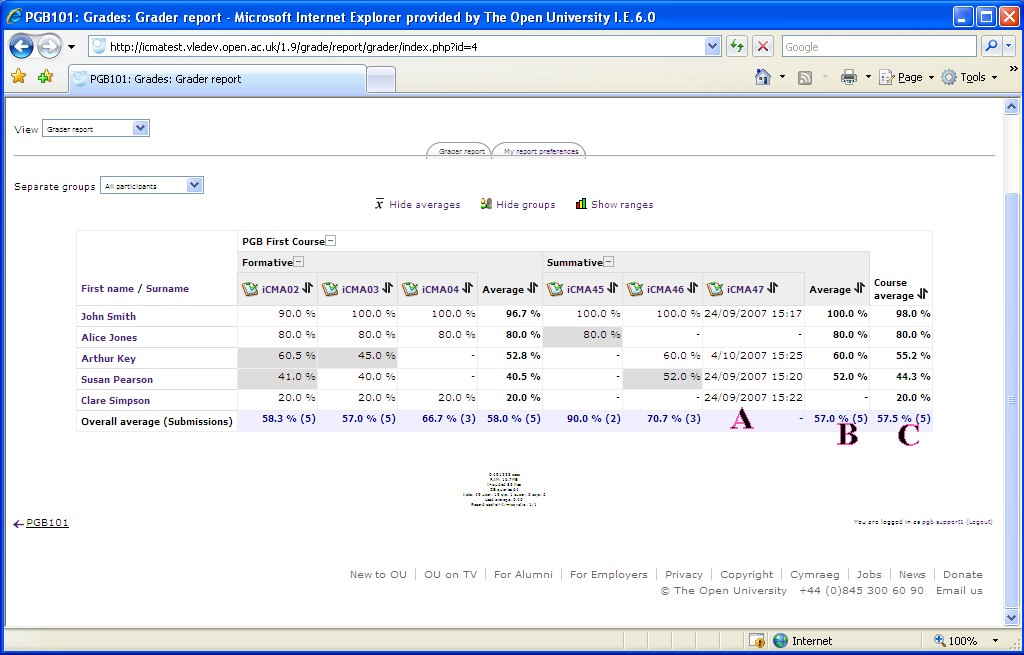
Task: Click the Google search box
Action: point(879,46)
